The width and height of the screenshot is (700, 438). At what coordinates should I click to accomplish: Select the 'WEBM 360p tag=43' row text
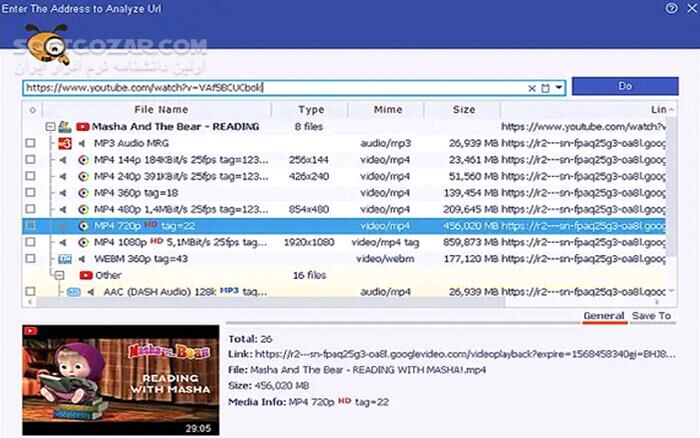coord(141,259)
